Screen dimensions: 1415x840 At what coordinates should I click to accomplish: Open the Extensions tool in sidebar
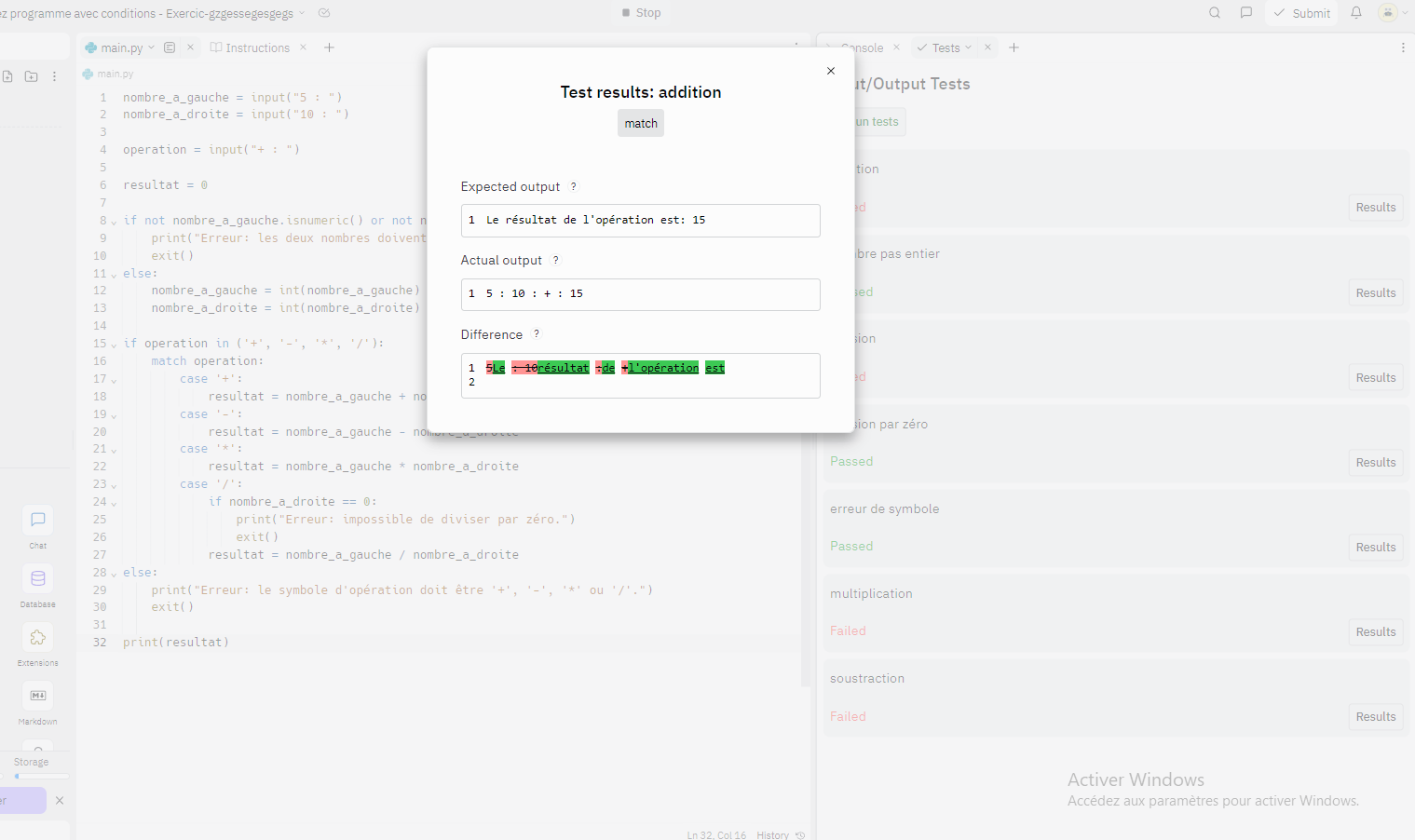point(38,638)
